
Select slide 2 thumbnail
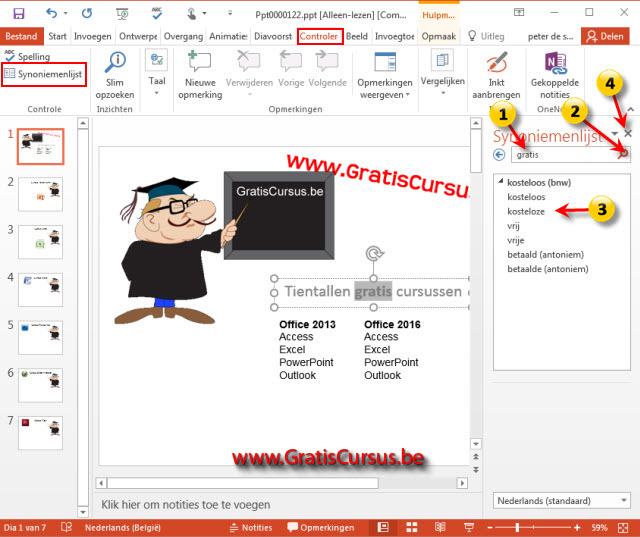(x=40, y=194)
